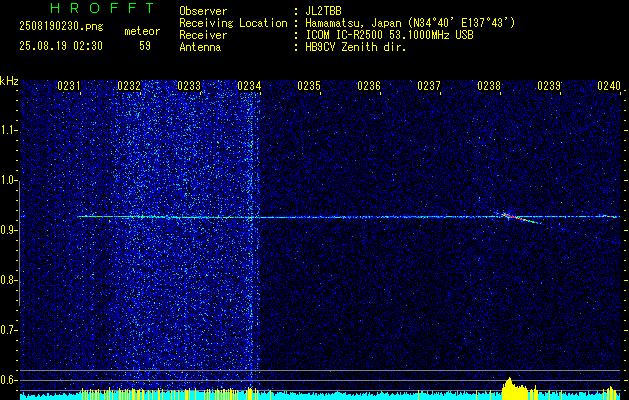Click the 0231 time marker
Image resolution: width=629 pixels, height=400 pixels.
point(69,86)
